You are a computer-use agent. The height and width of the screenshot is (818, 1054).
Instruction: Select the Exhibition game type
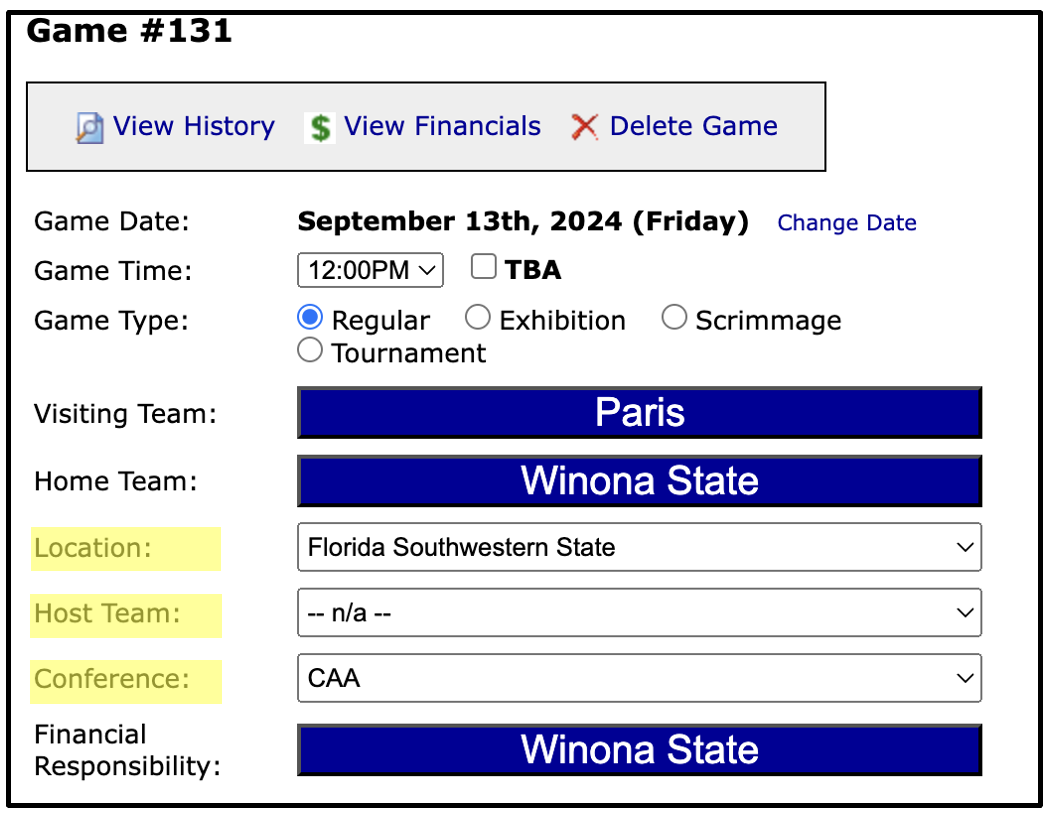pos(477,317)
